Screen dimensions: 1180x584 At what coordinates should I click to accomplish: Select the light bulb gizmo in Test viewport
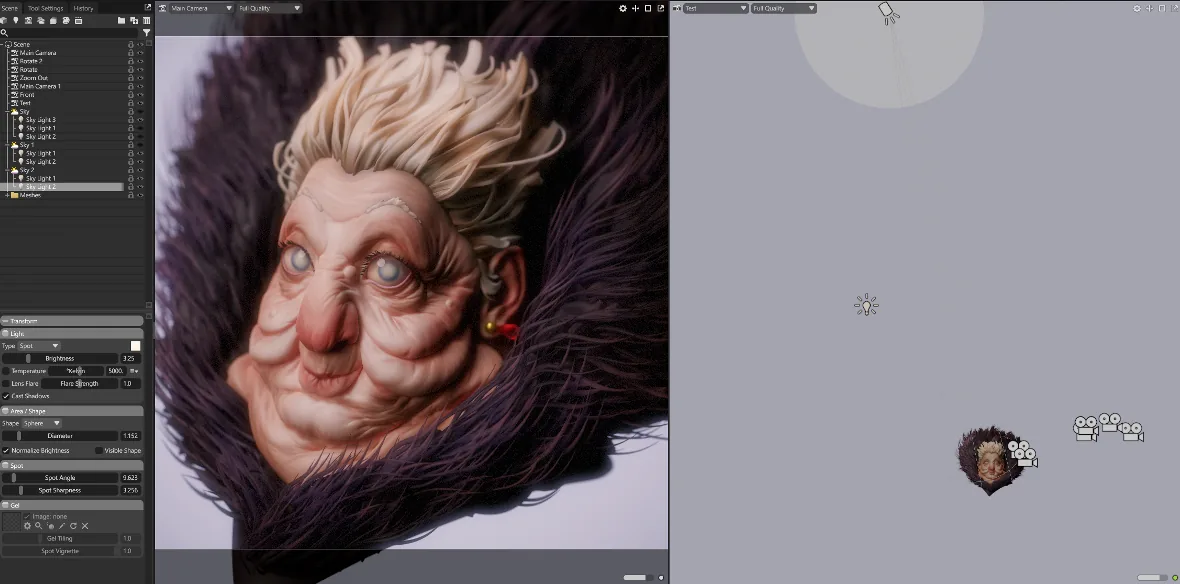pyautogui.click(x=866, y=305)
